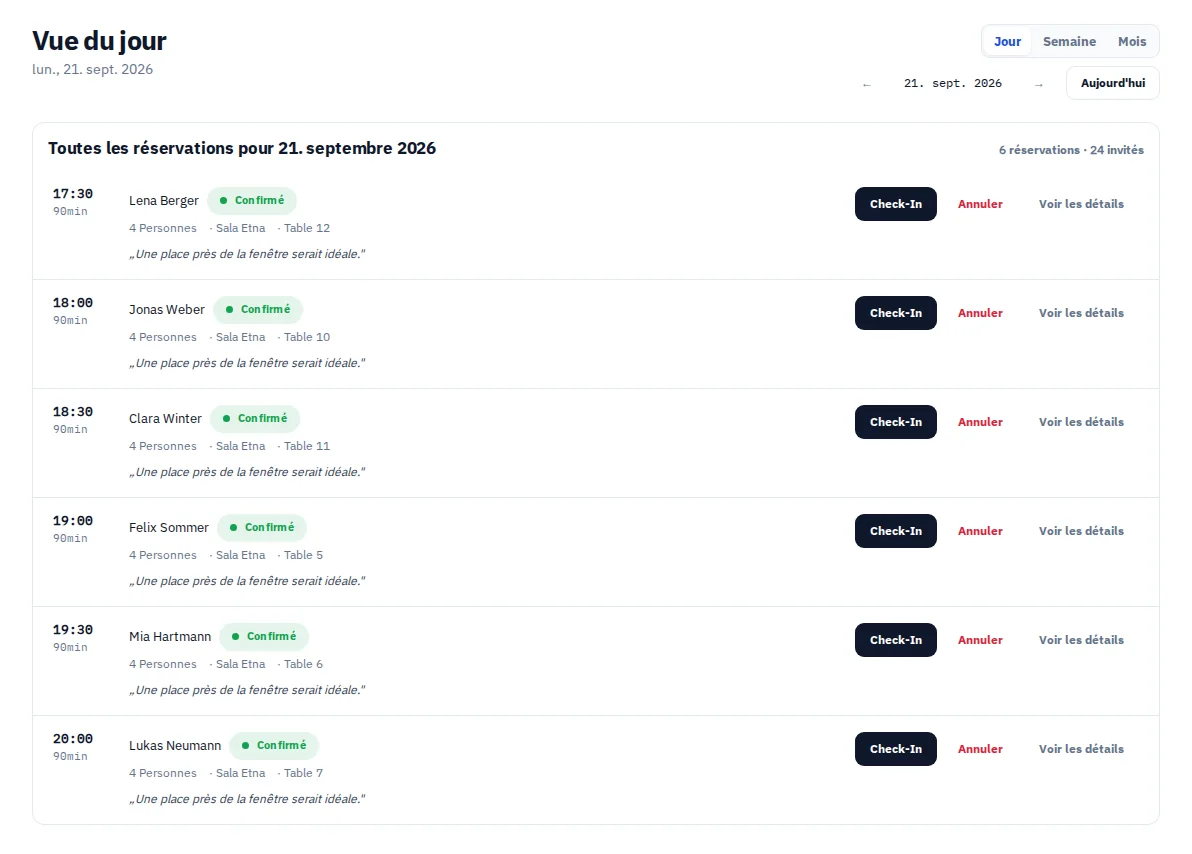This screenshot has width=1192, height=854.
Task: Cancel Lena Berger's reservation via Annuler
Action: (980, 204)
